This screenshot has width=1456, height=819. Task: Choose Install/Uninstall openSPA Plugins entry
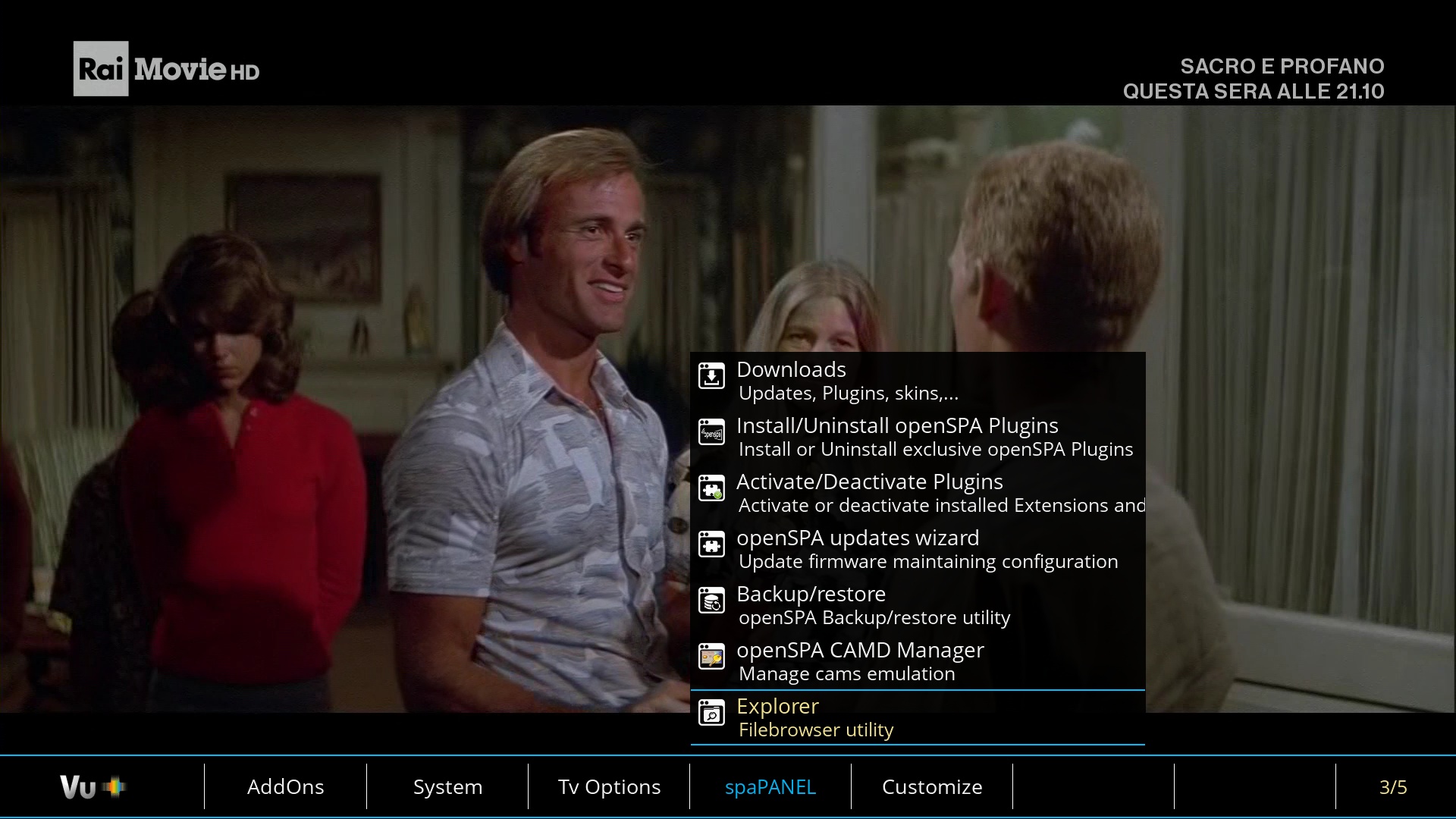tap(918, 436)
